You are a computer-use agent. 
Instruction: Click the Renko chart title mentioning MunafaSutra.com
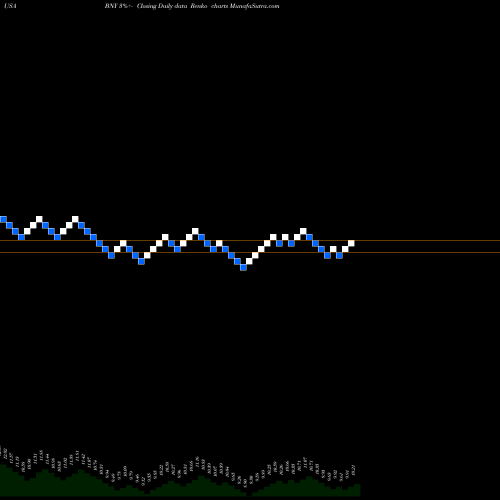pos(192,6)
